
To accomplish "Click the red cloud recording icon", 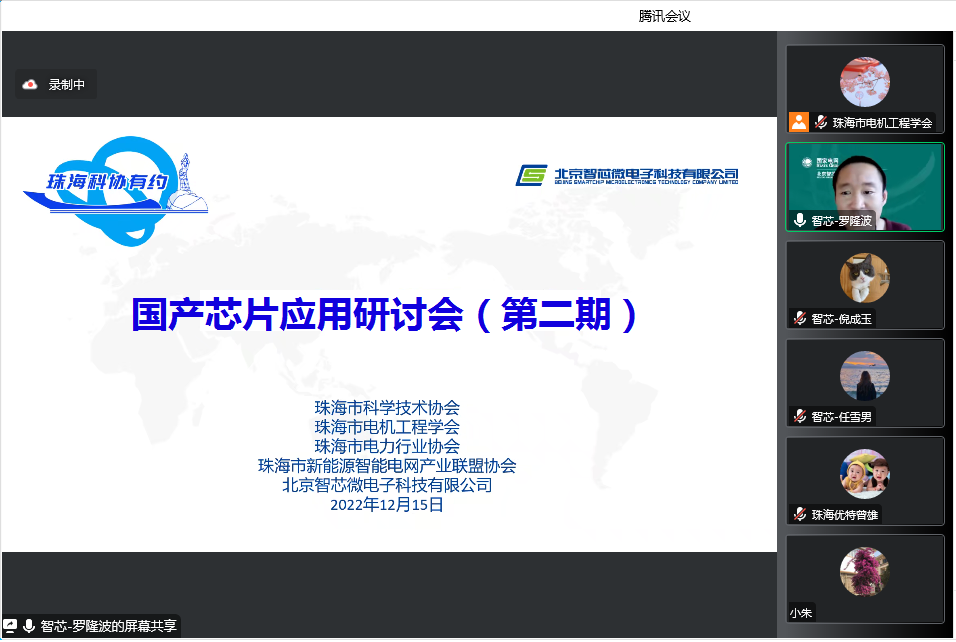I will [x=30, y=85].
